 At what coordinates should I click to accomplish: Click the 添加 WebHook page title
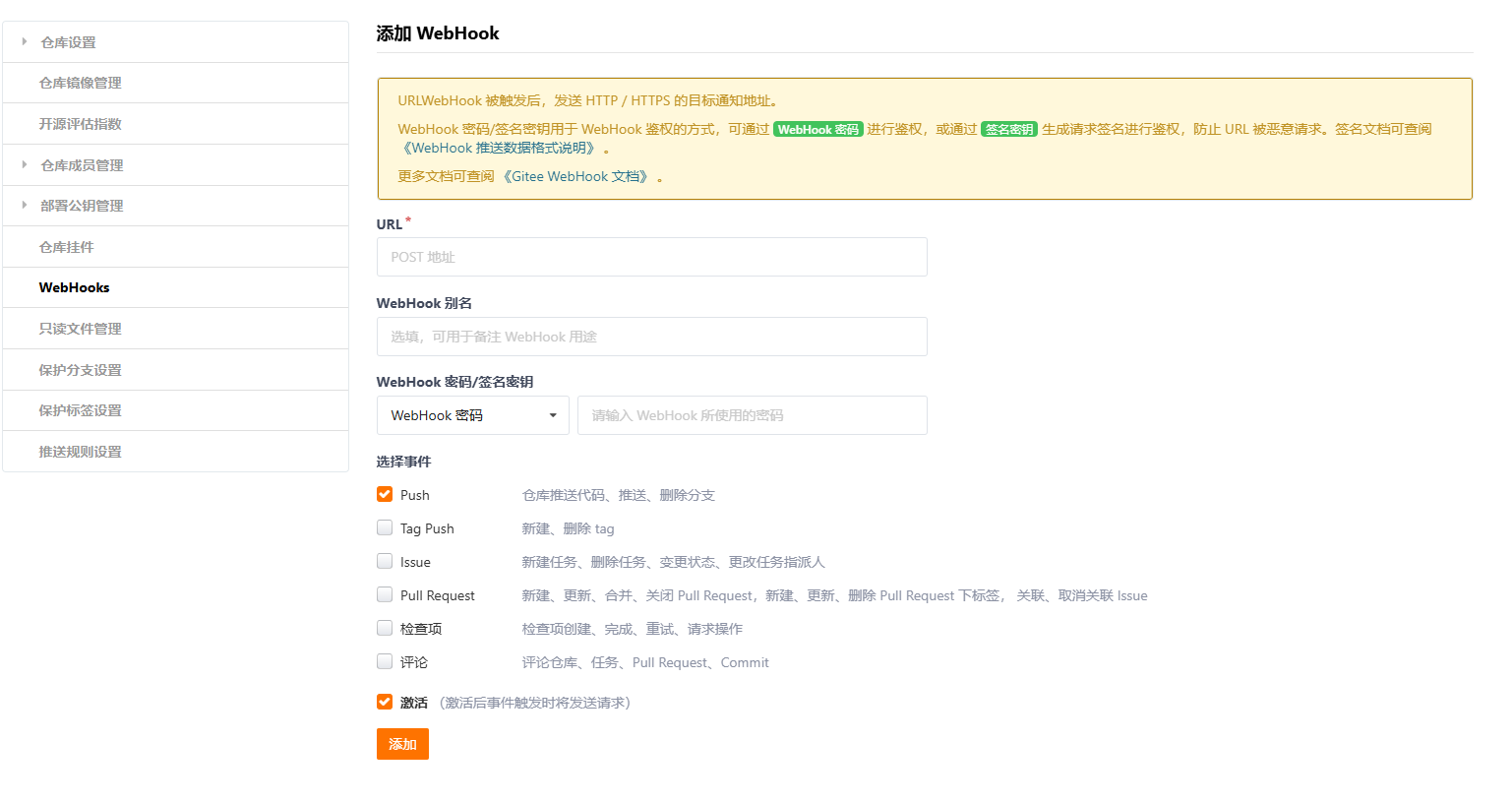[x=438, y=33]
